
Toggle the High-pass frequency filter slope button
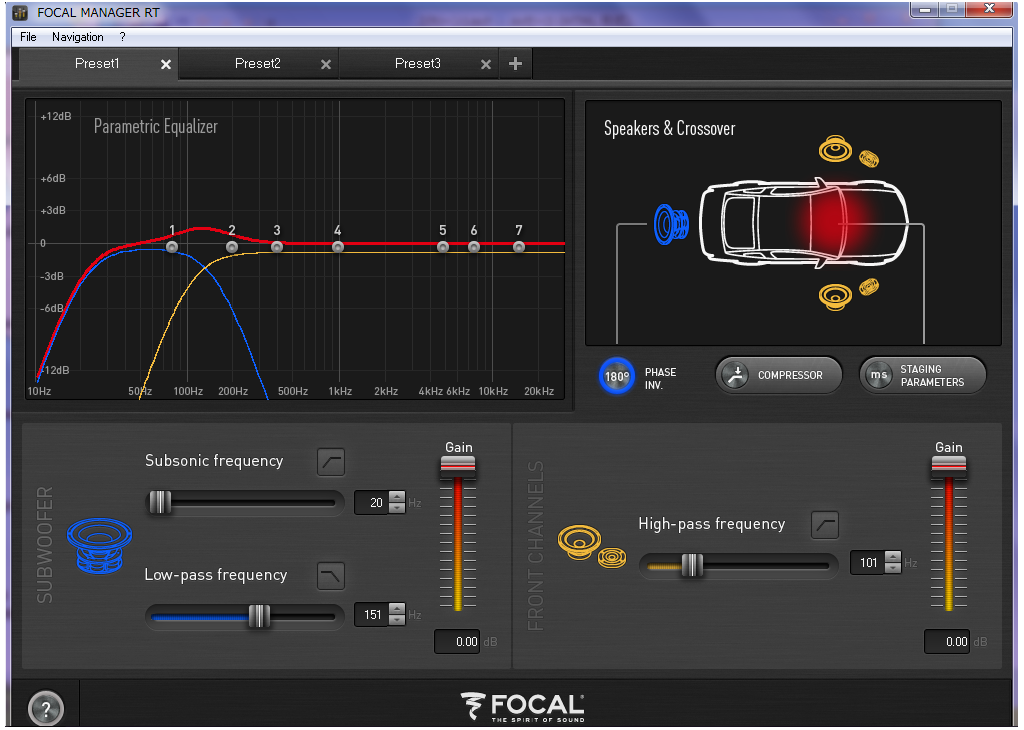[x=825, y=525]
